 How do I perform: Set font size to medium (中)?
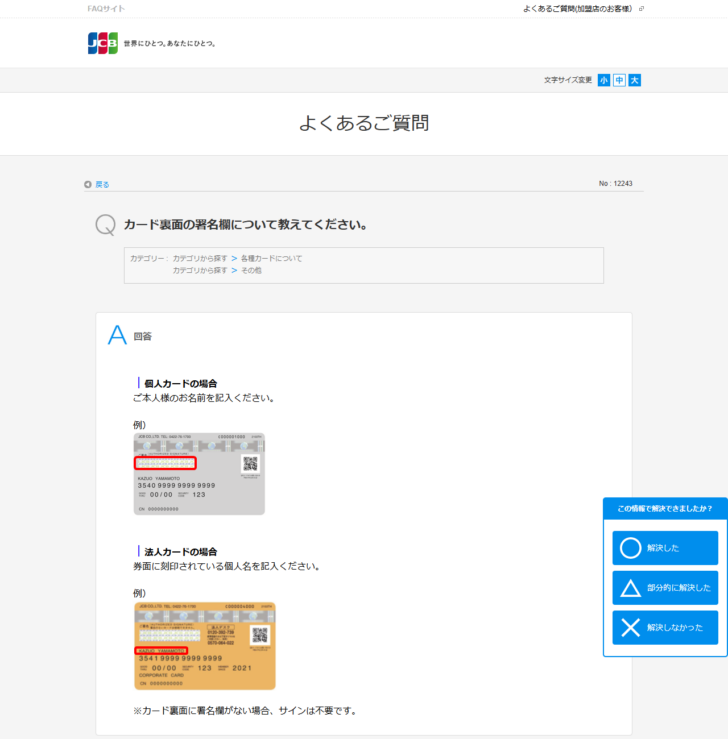click(619, 80)
